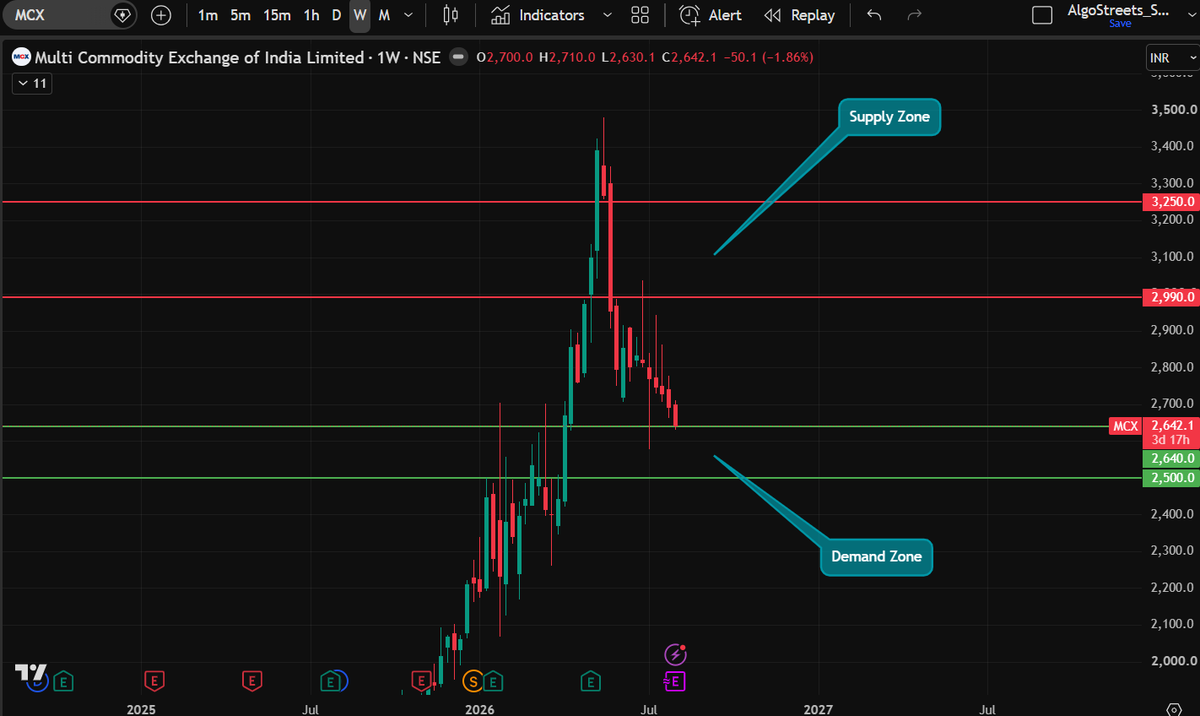Create an Alert
This screenshot has width=1200, height=716.
711,15
